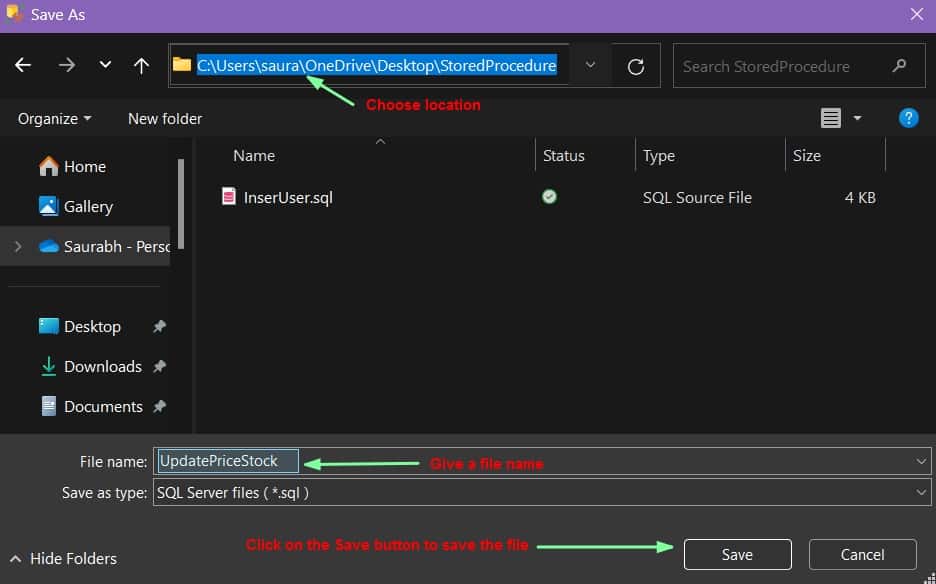Screen dimensions: 936x584
Task: Click the sync status checkmark on InserUser.sql
Action: tap(549, 197)
